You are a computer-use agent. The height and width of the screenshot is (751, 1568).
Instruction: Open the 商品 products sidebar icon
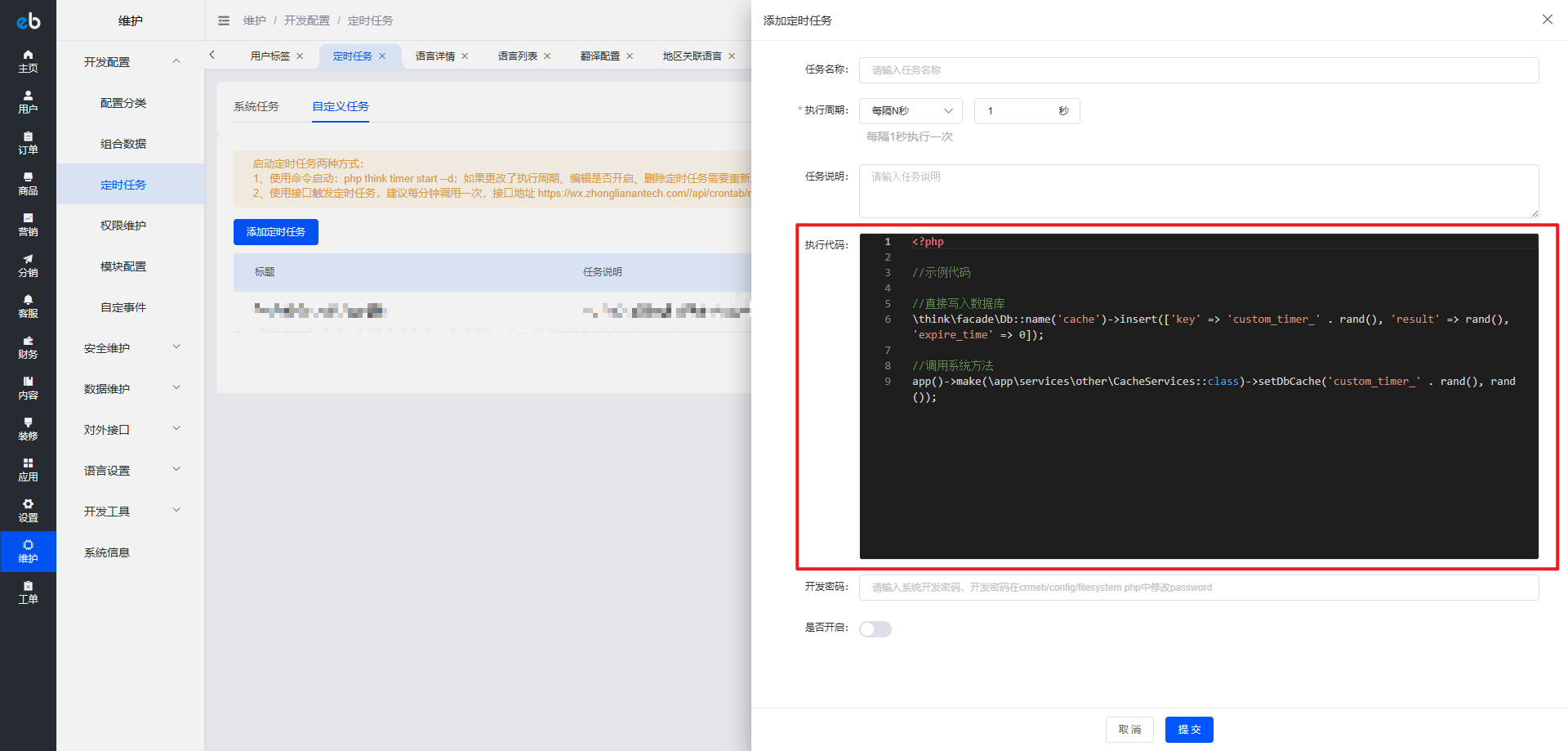[x=28, y=184]
